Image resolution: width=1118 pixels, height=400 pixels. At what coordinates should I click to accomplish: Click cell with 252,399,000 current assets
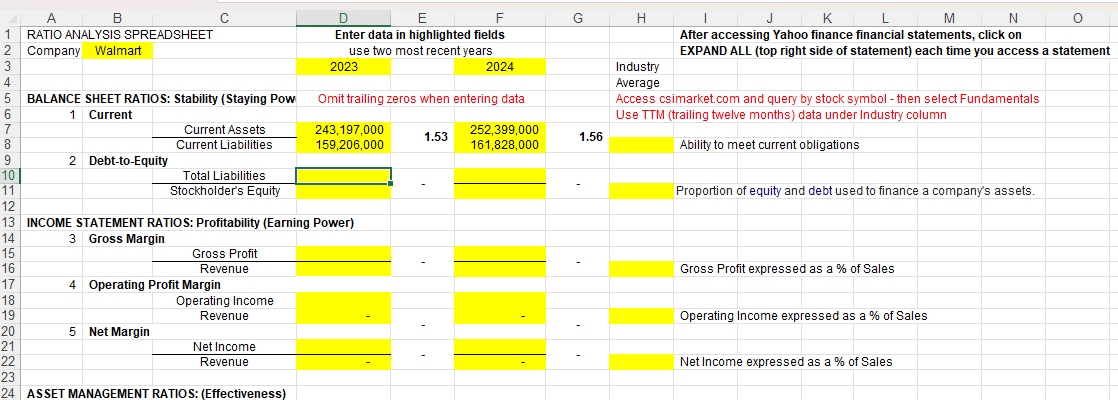[500, 129]
